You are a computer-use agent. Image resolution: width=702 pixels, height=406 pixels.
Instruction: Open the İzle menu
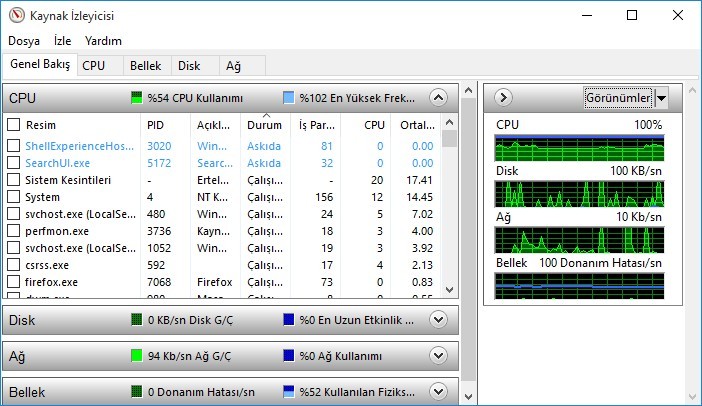tap(62, 41)
